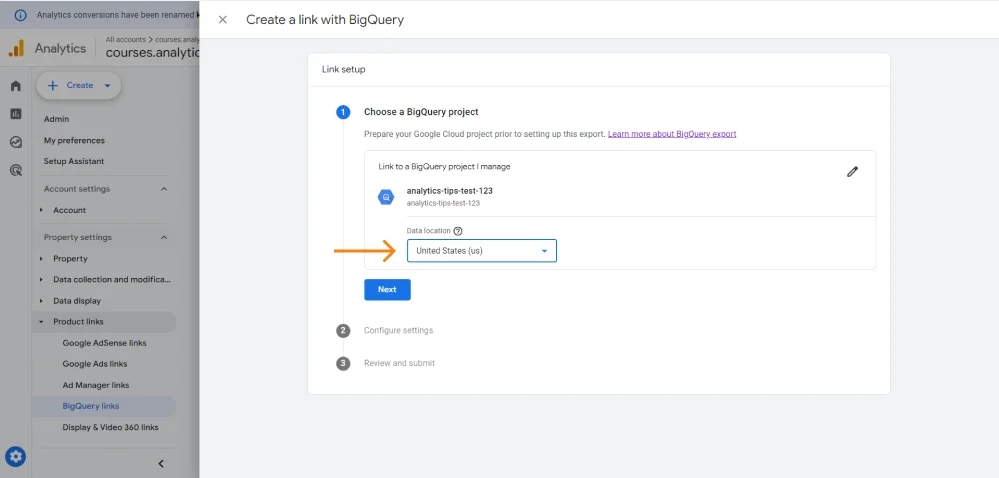Click the All accounts breadcrumb
The height and width of the screenshot is (478, 999).
tap(126, 40)
